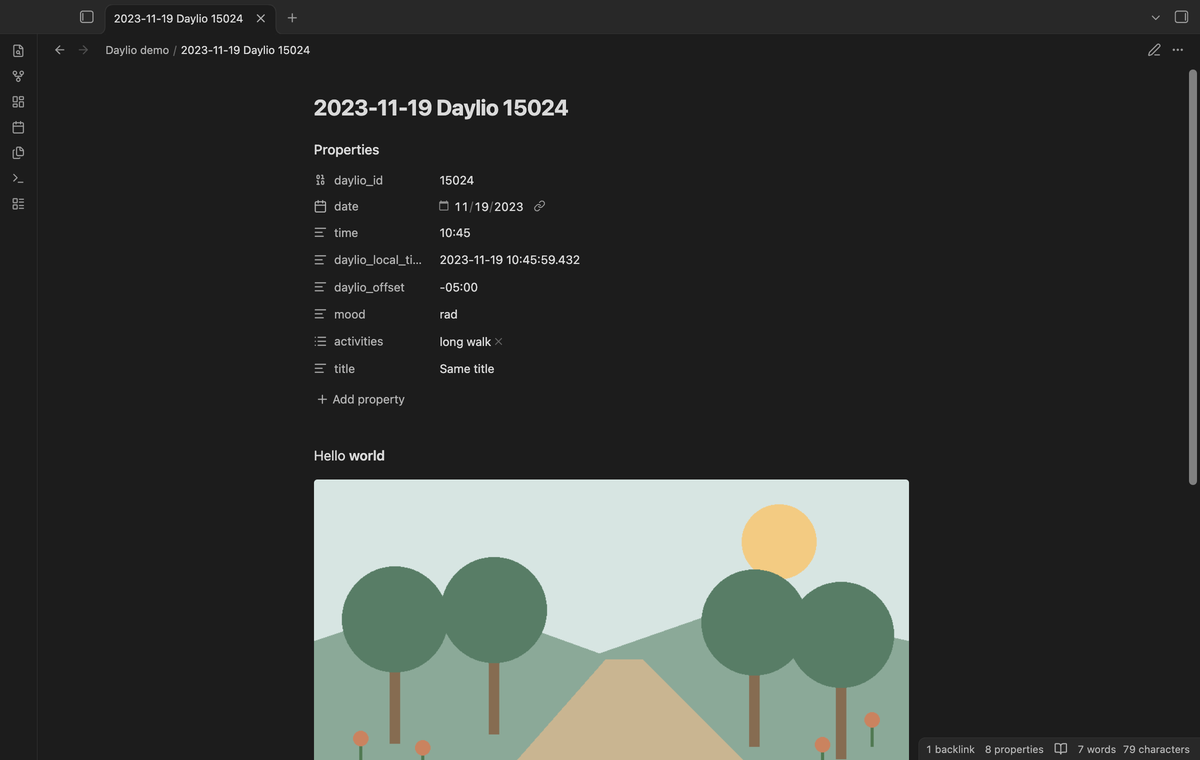Viewport: 1200px width, 760px height.
Task: Click the 'mood' property name
Action: coord(349,314)
